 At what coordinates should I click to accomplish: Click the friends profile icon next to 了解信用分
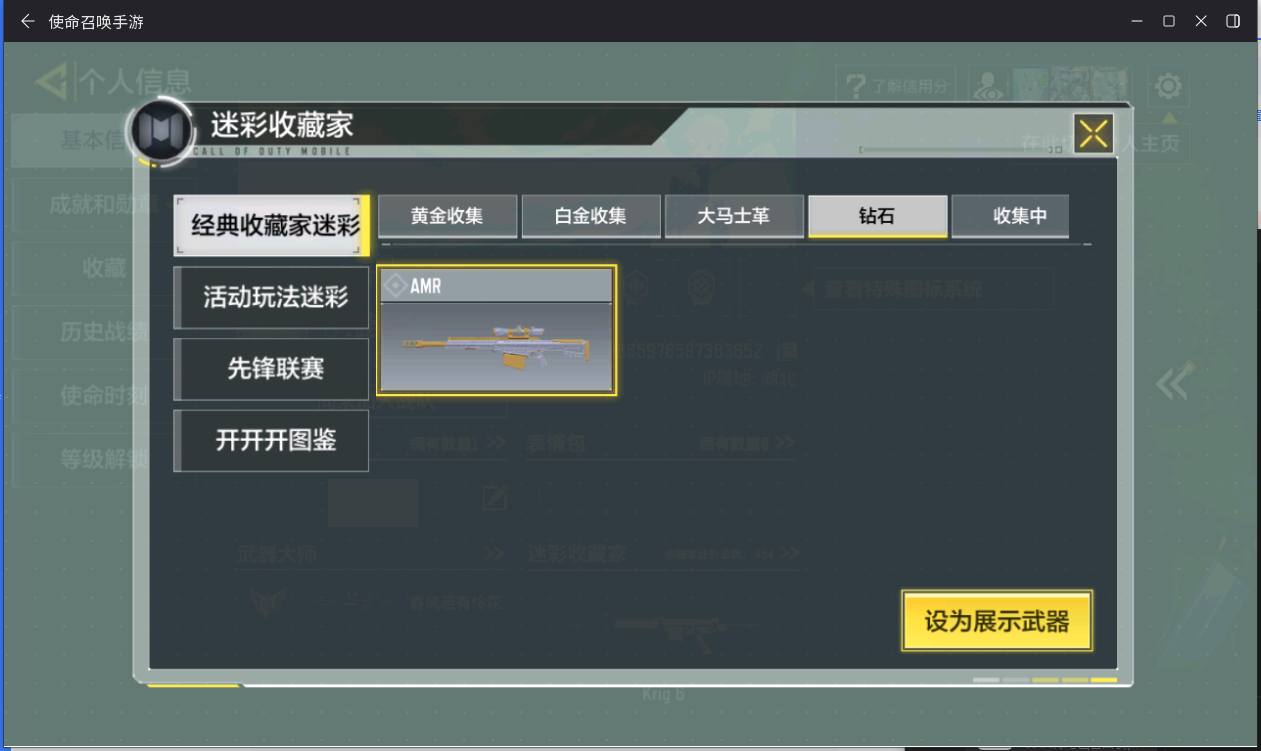[x=989, y=86]
